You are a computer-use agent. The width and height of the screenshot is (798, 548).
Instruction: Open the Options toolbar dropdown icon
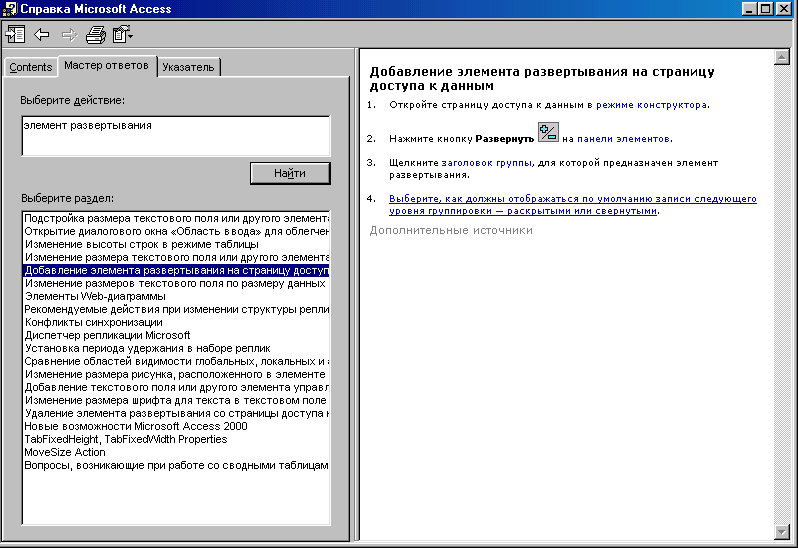coord(123,35)
